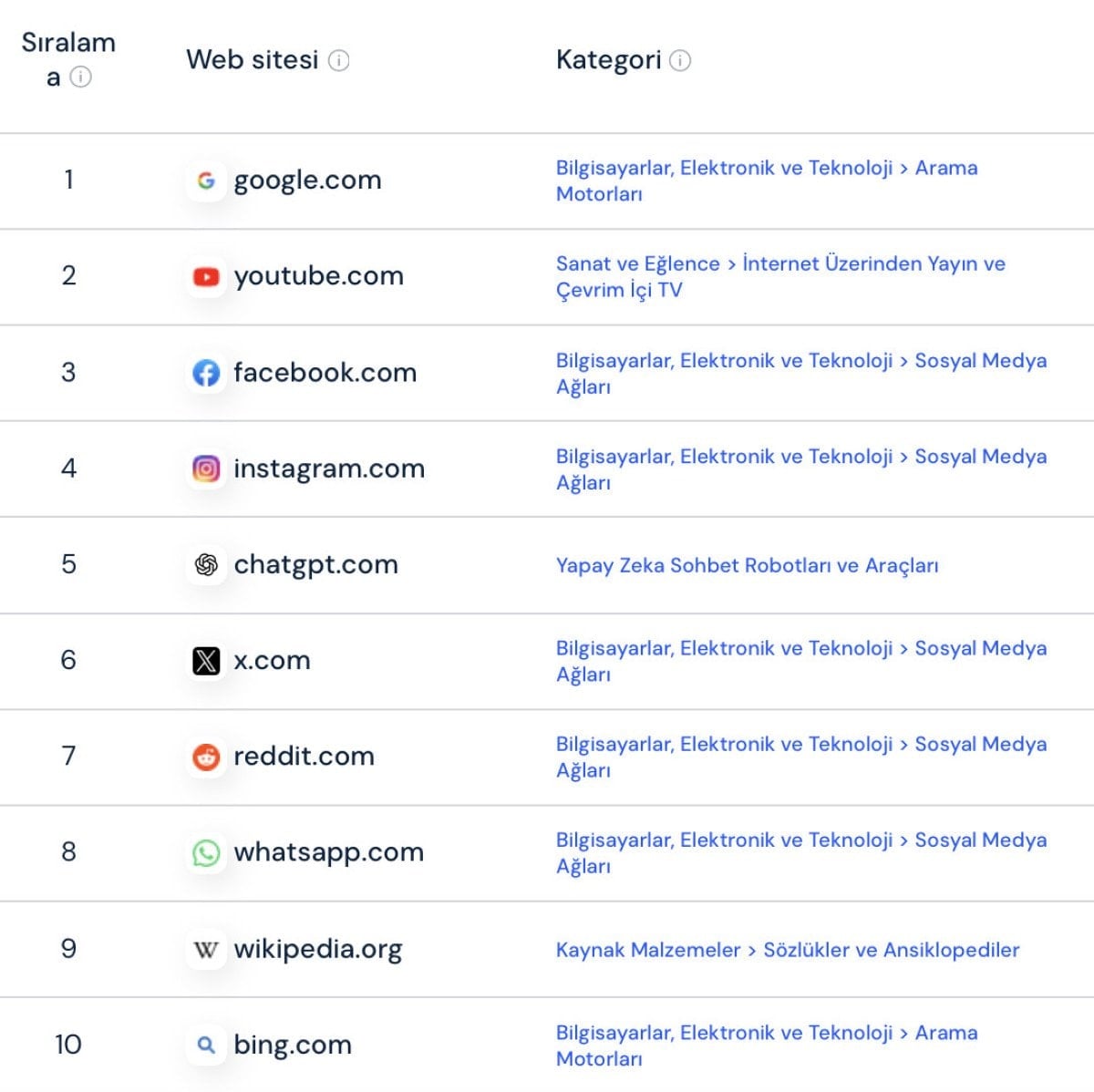This screenshot has width=1094, height=1092.
Task: Click the Reddit mascot icon
Action: [206, 757]
